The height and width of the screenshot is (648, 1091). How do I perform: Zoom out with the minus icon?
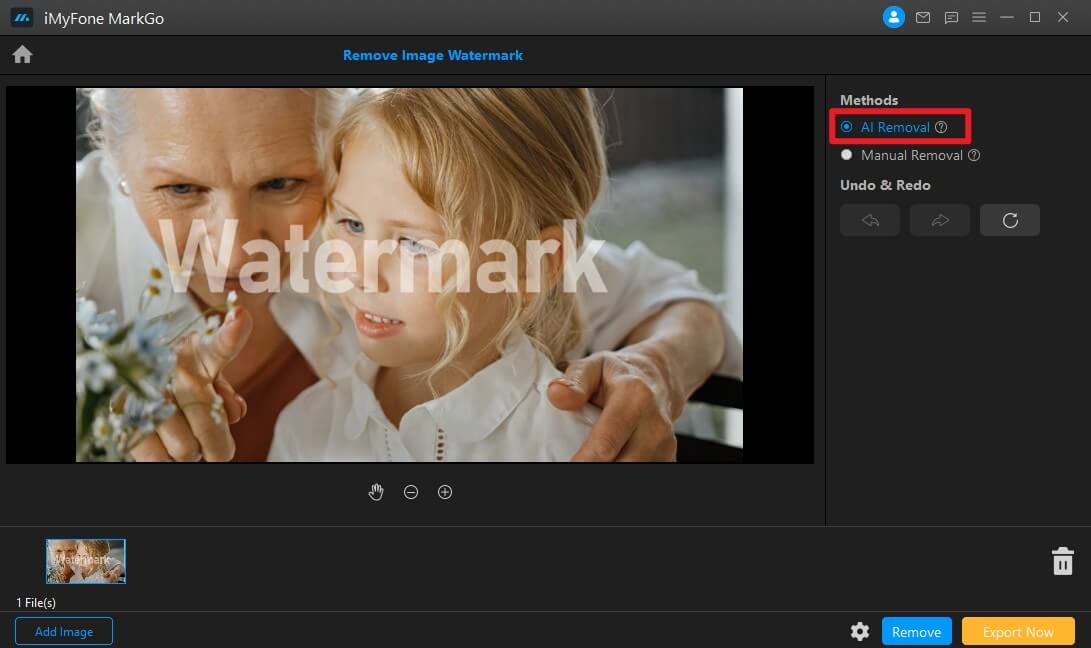click(411, 492)
